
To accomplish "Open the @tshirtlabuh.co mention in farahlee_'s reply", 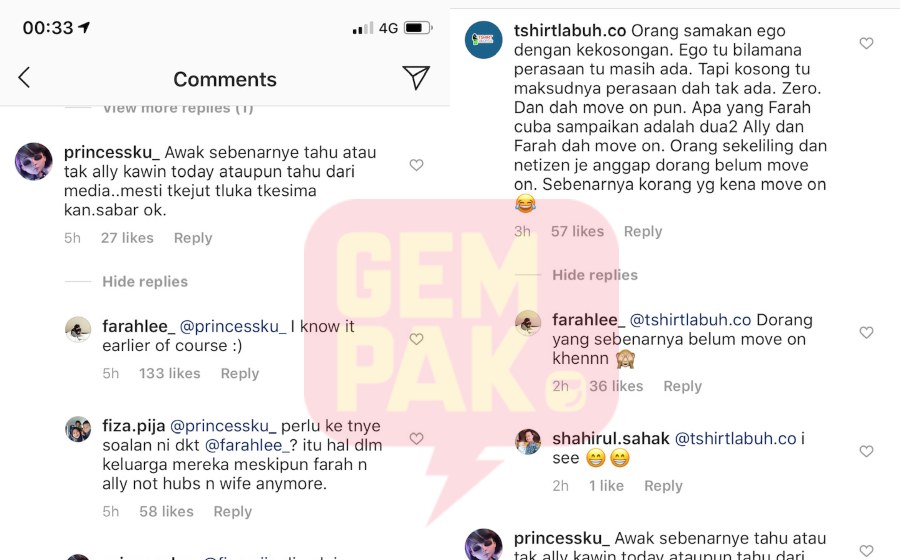I will click(690, 320).
